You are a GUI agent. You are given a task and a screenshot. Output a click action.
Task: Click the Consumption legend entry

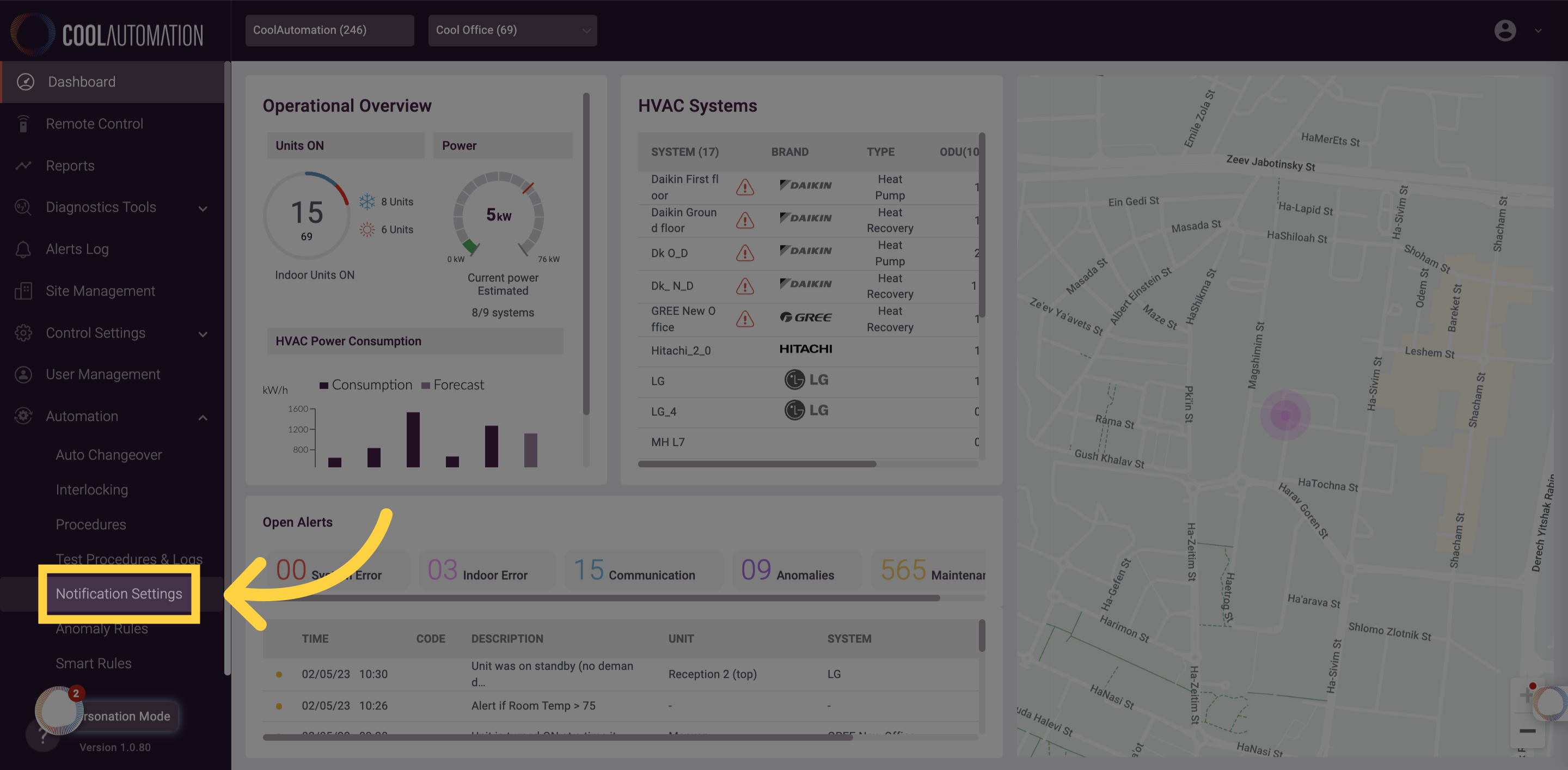365,386
